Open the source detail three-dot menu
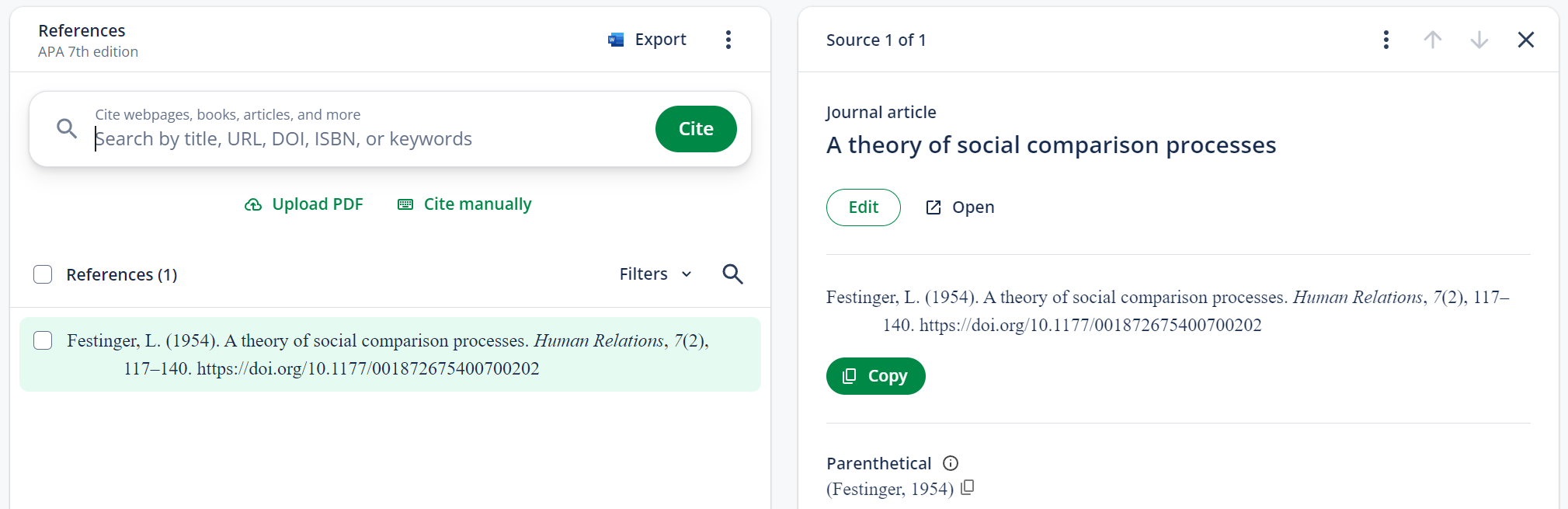 pos(1385,40)
